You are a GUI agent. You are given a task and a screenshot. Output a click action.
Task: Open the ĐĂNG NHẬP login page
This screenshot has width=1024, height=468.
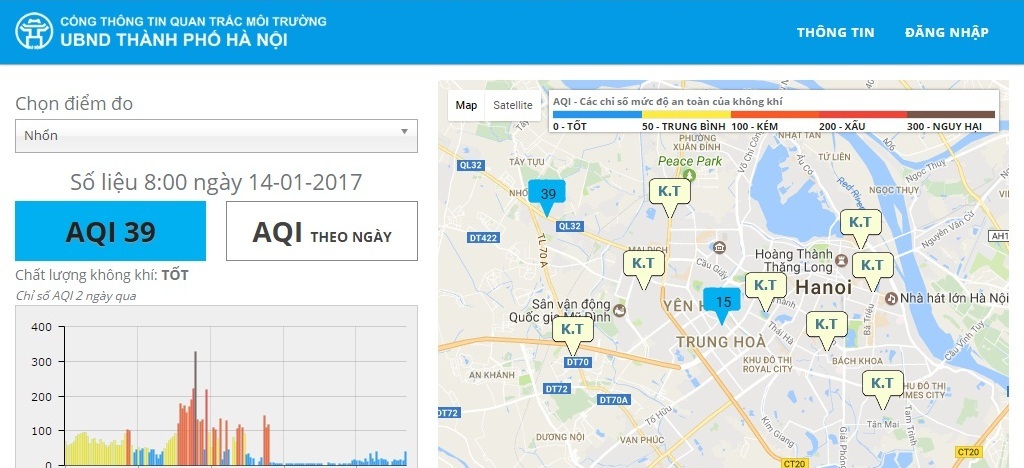click(x=946, y=32)
